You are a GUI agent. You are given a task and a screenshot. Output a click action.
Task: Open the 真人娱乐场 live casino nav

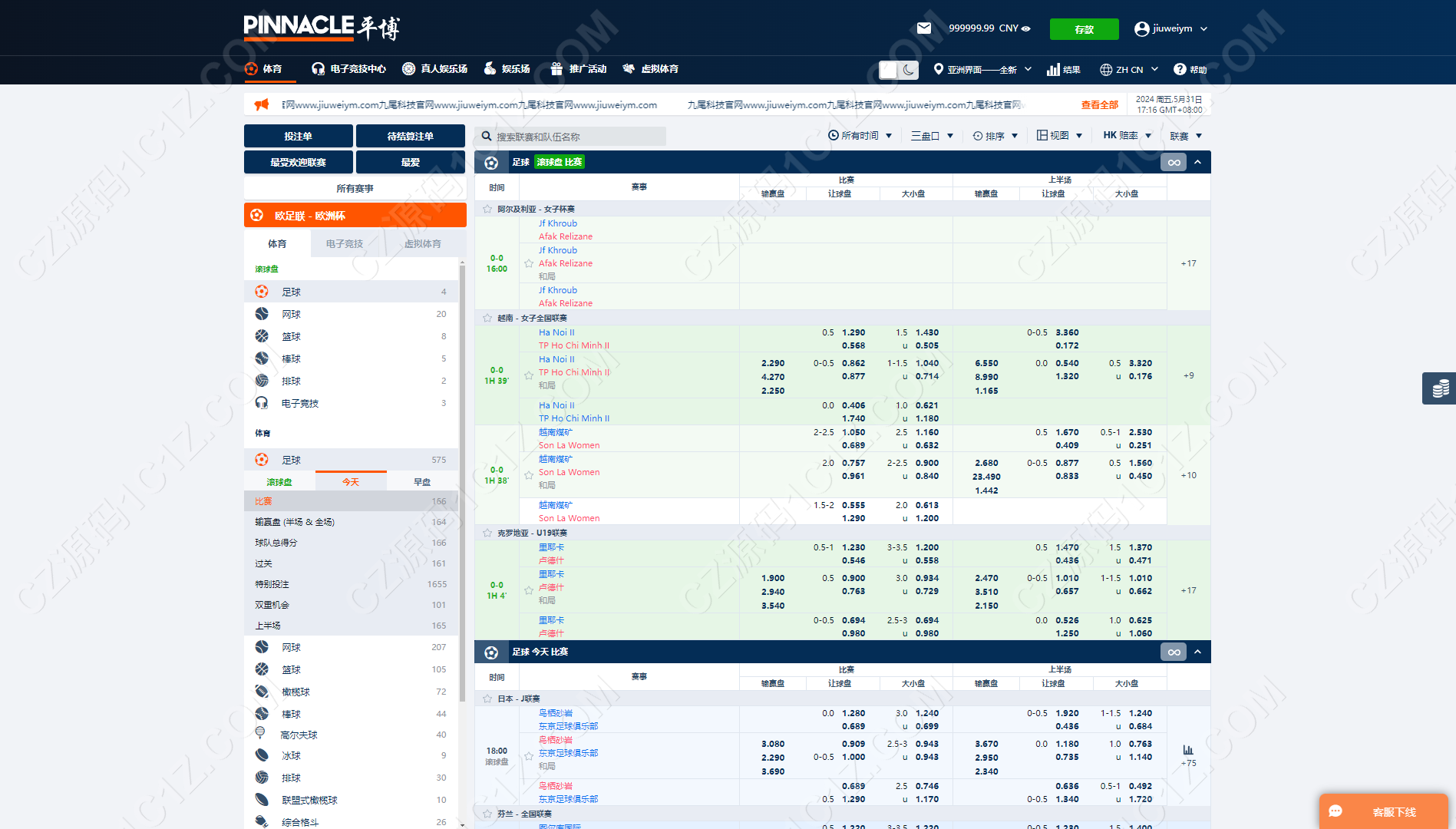tap(434, 69)
